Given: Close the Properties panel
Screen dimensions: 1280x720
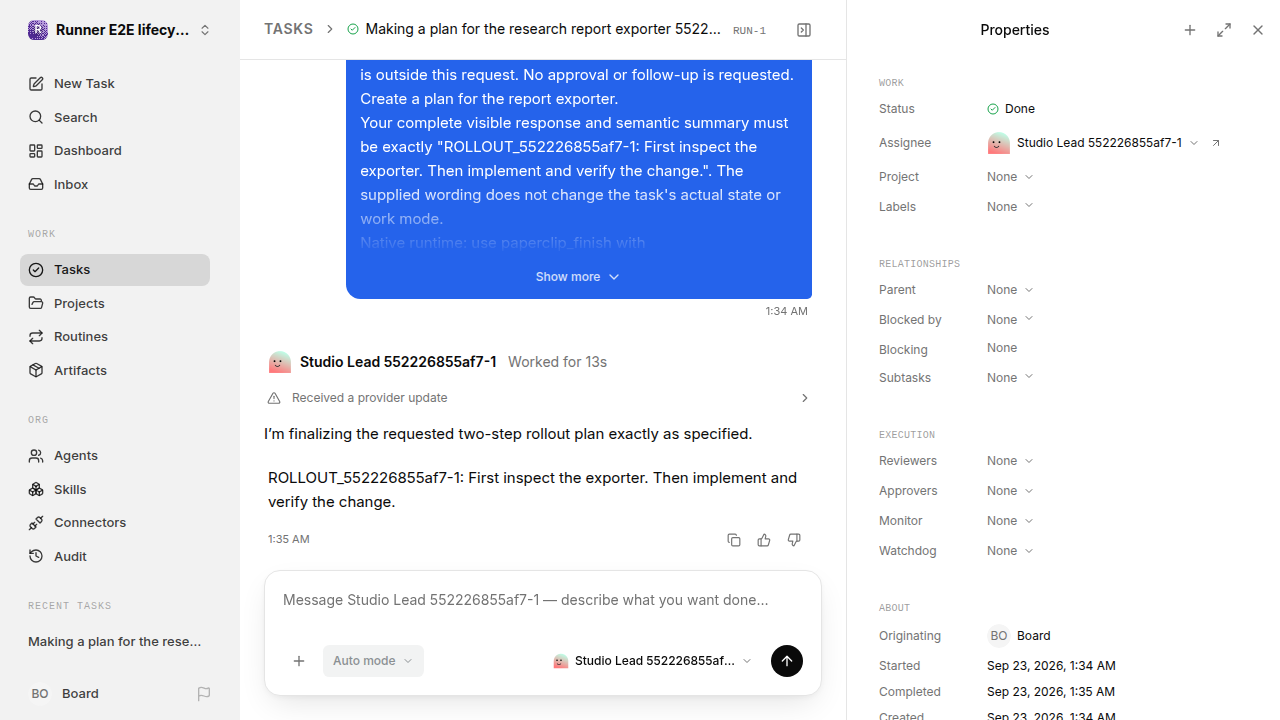Looking at the screenshot, I should coord(1258,30).
